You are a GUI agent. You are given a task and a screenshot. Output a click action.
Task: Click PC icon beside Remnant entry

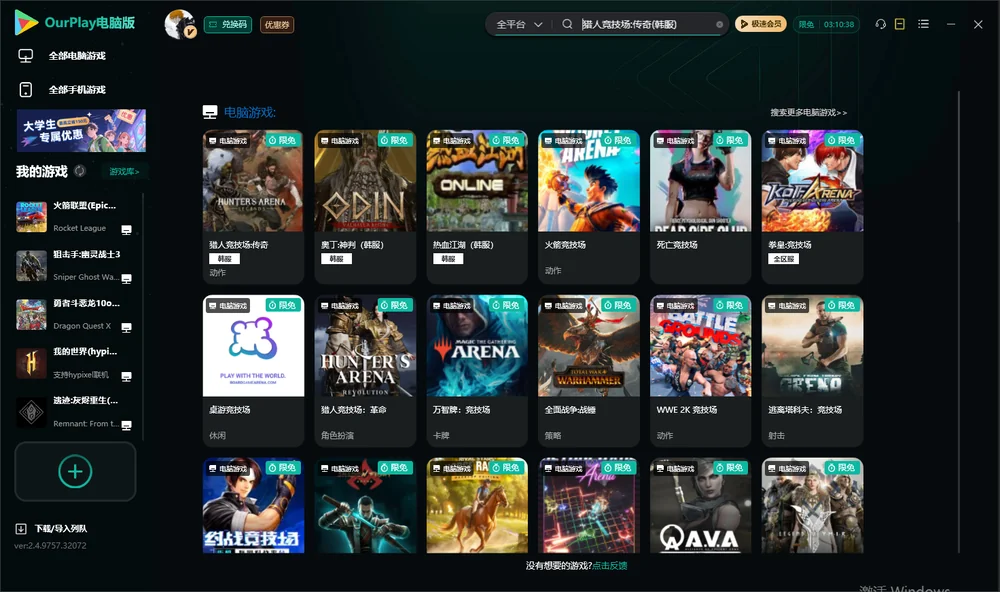pyautogui.click(x=126, y=426)
